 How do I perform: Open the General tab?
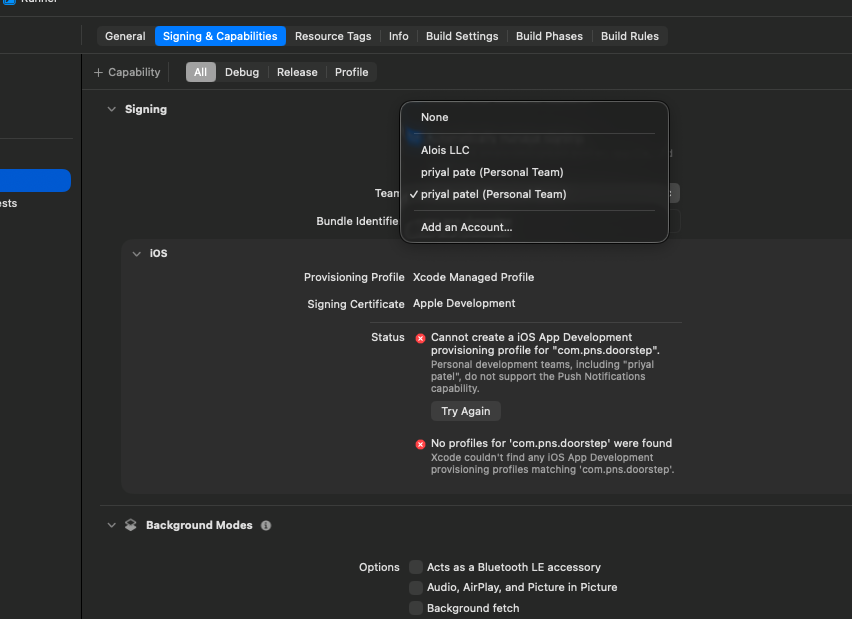(125, 36)
